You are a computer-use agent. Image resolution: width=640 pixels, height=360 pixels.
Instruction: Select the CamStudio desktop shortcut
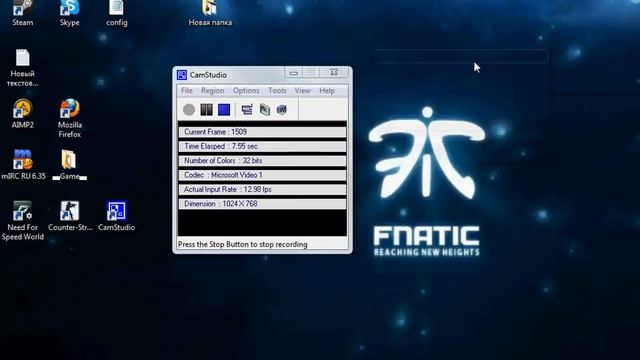[x=116, y=216]
